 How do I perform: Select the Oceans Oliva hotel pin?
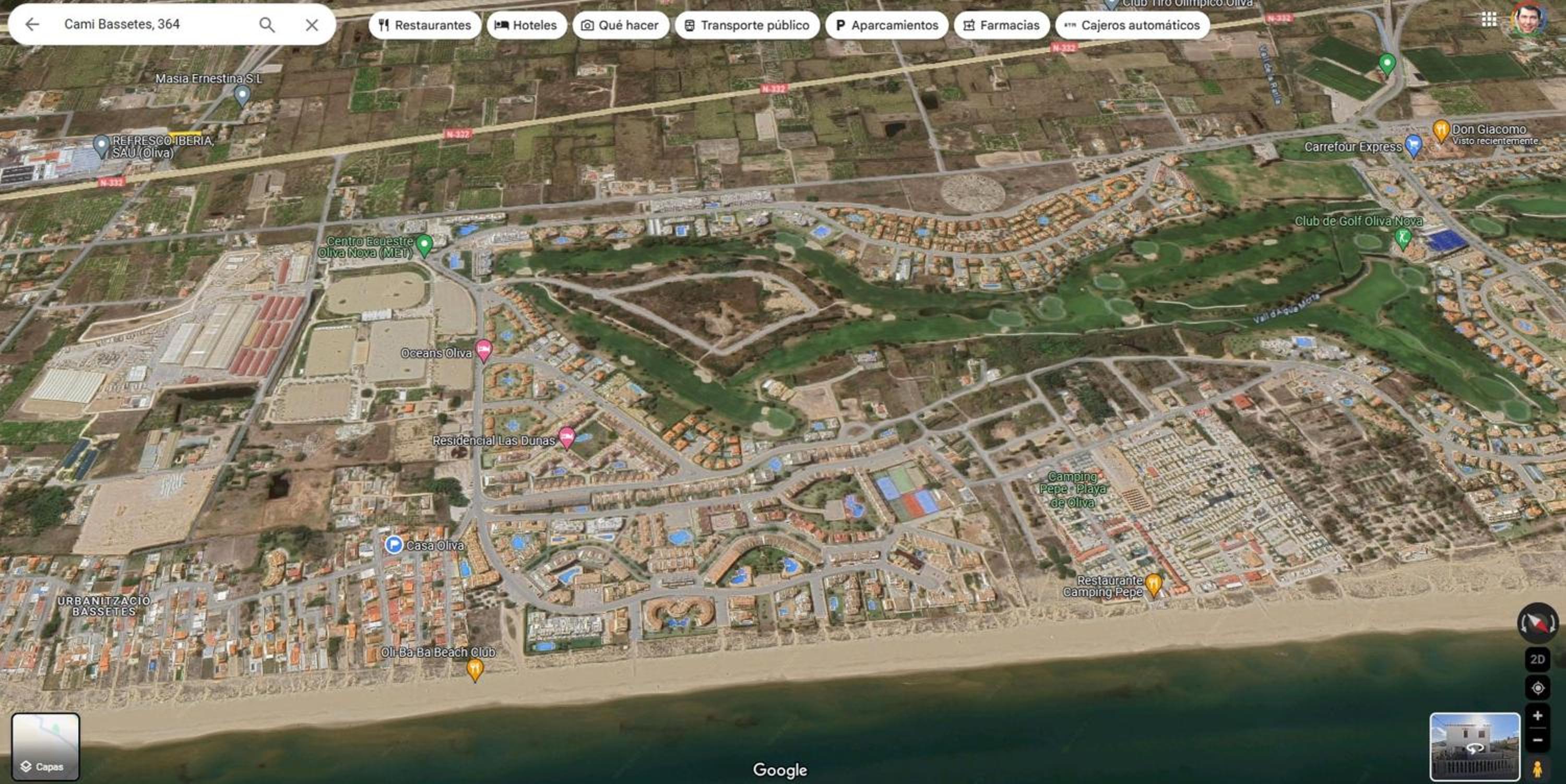(x=484, y=351)
